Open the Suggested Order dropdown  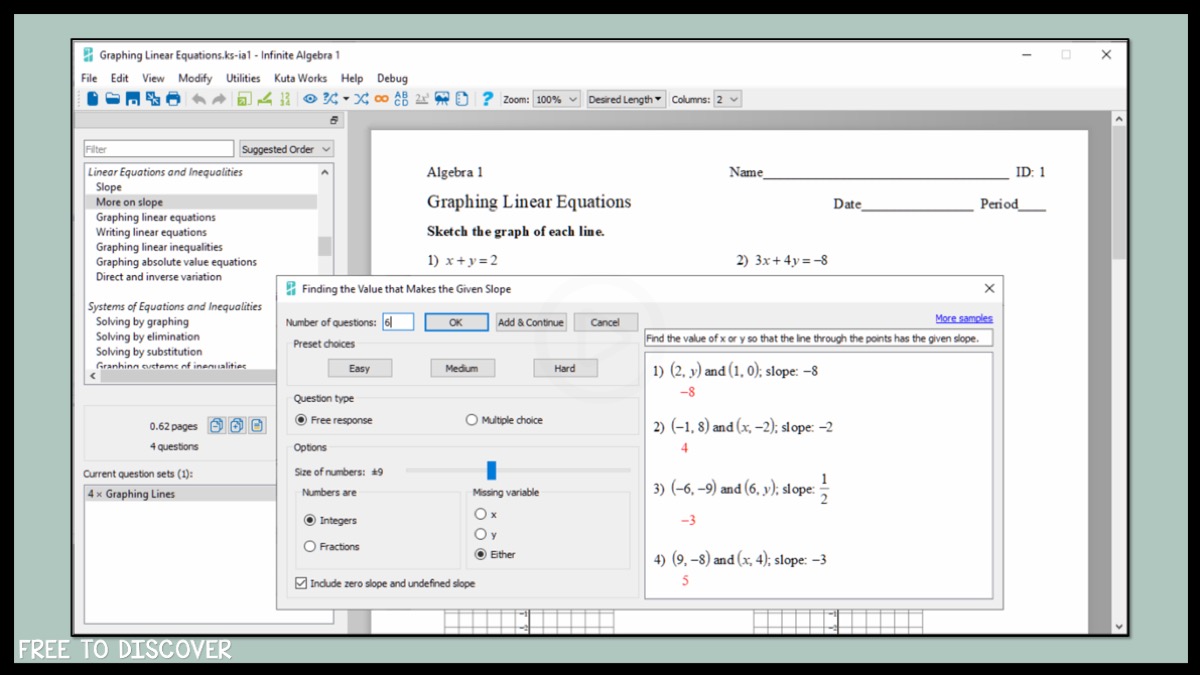tap(286, 149)
